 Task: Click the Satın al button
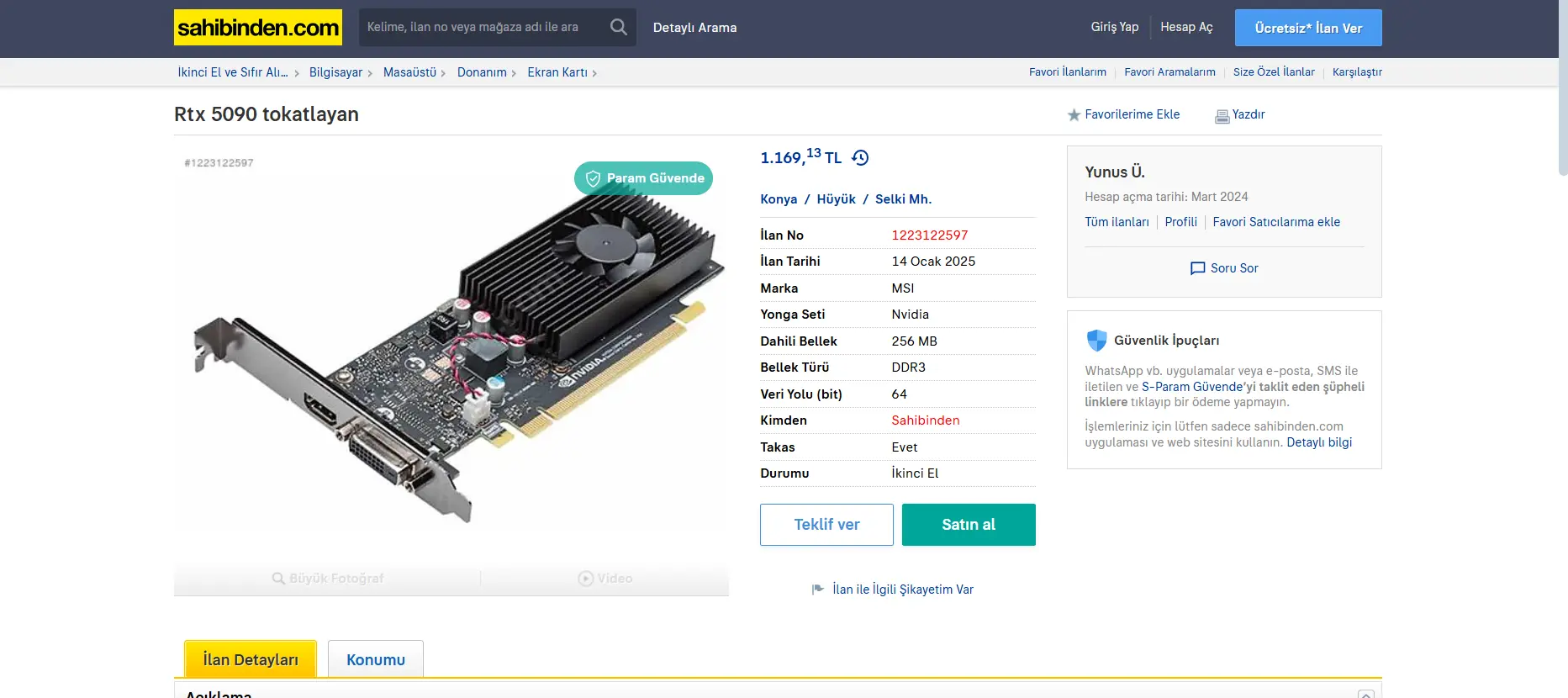tap(969, 525)
